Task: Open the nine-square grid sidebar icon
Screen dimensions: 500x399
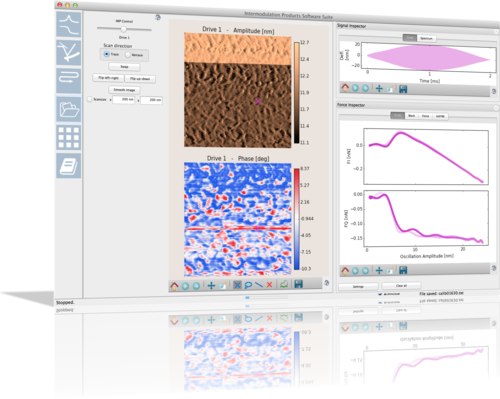Action: [x=68, y=137]
